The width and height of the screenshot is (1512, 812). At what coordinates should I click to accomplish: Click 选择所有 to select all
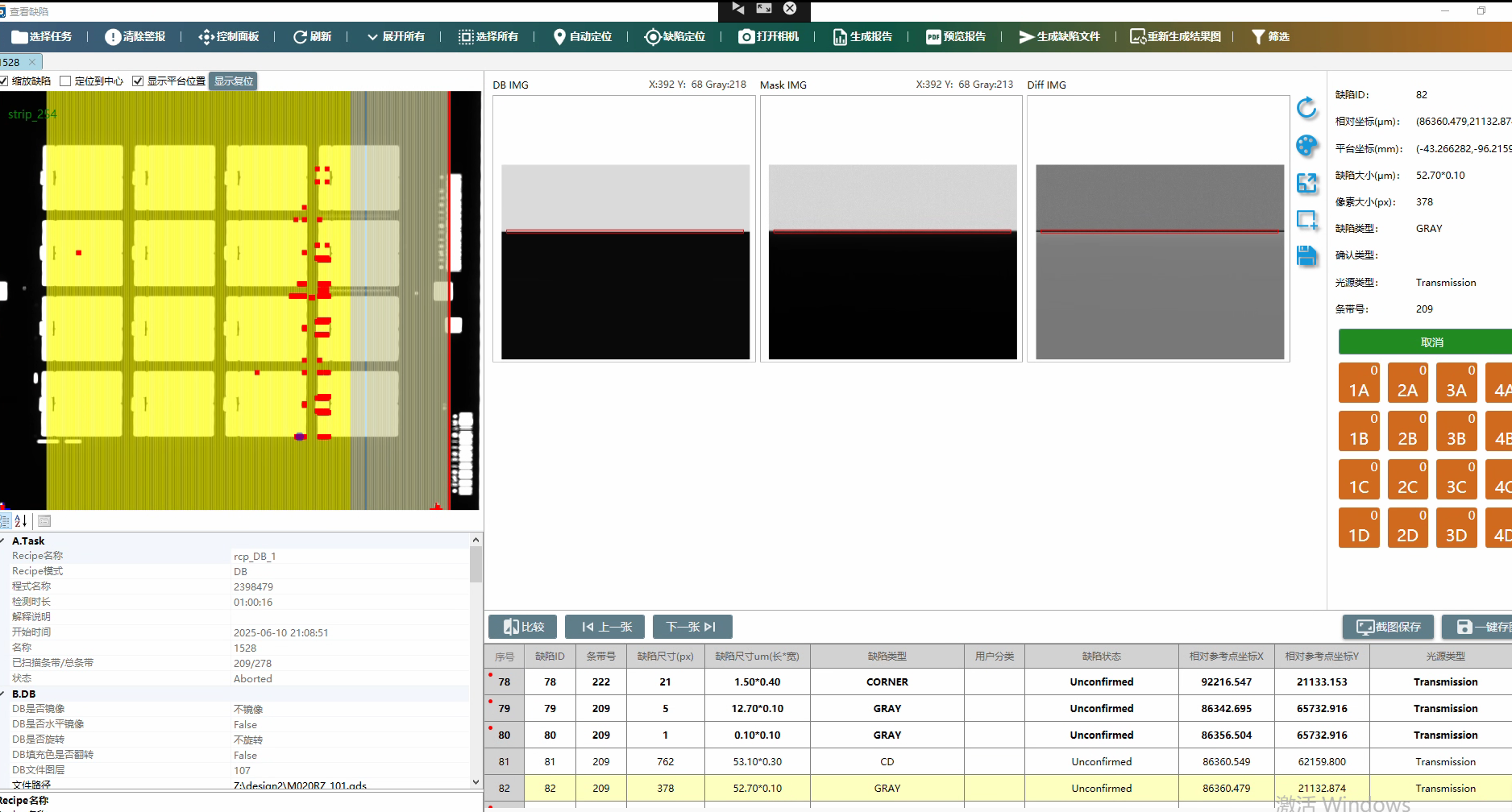tap(488, 37)
